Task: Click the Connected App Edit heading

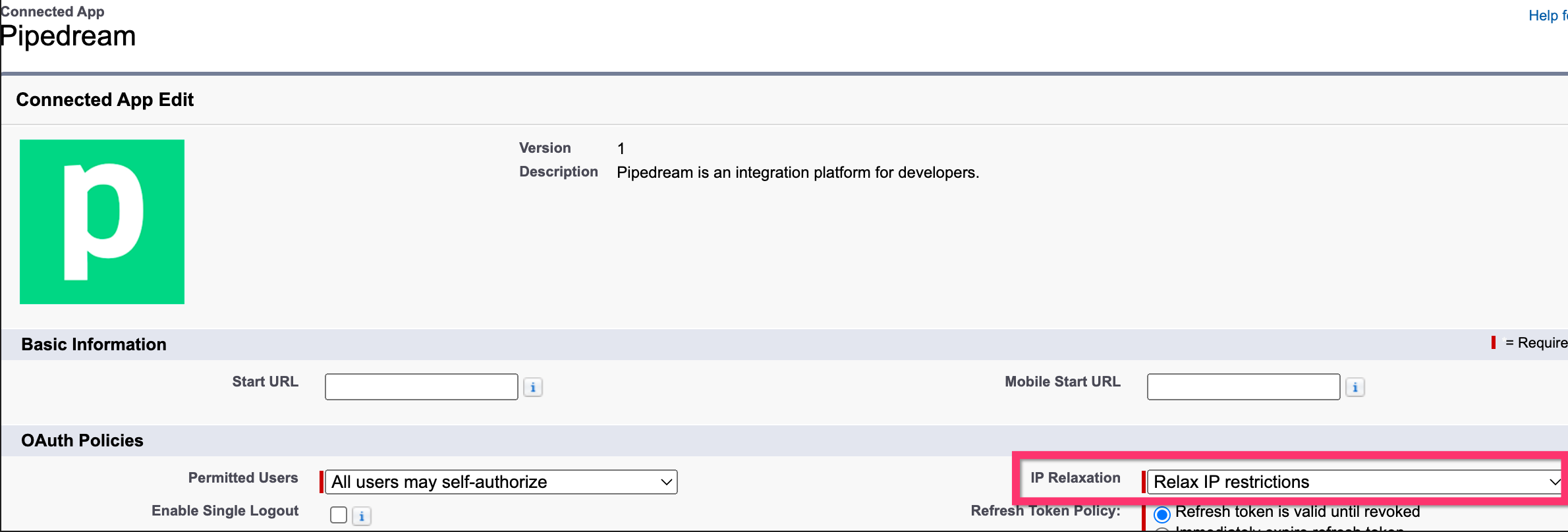Action: [x=105, y=99]
